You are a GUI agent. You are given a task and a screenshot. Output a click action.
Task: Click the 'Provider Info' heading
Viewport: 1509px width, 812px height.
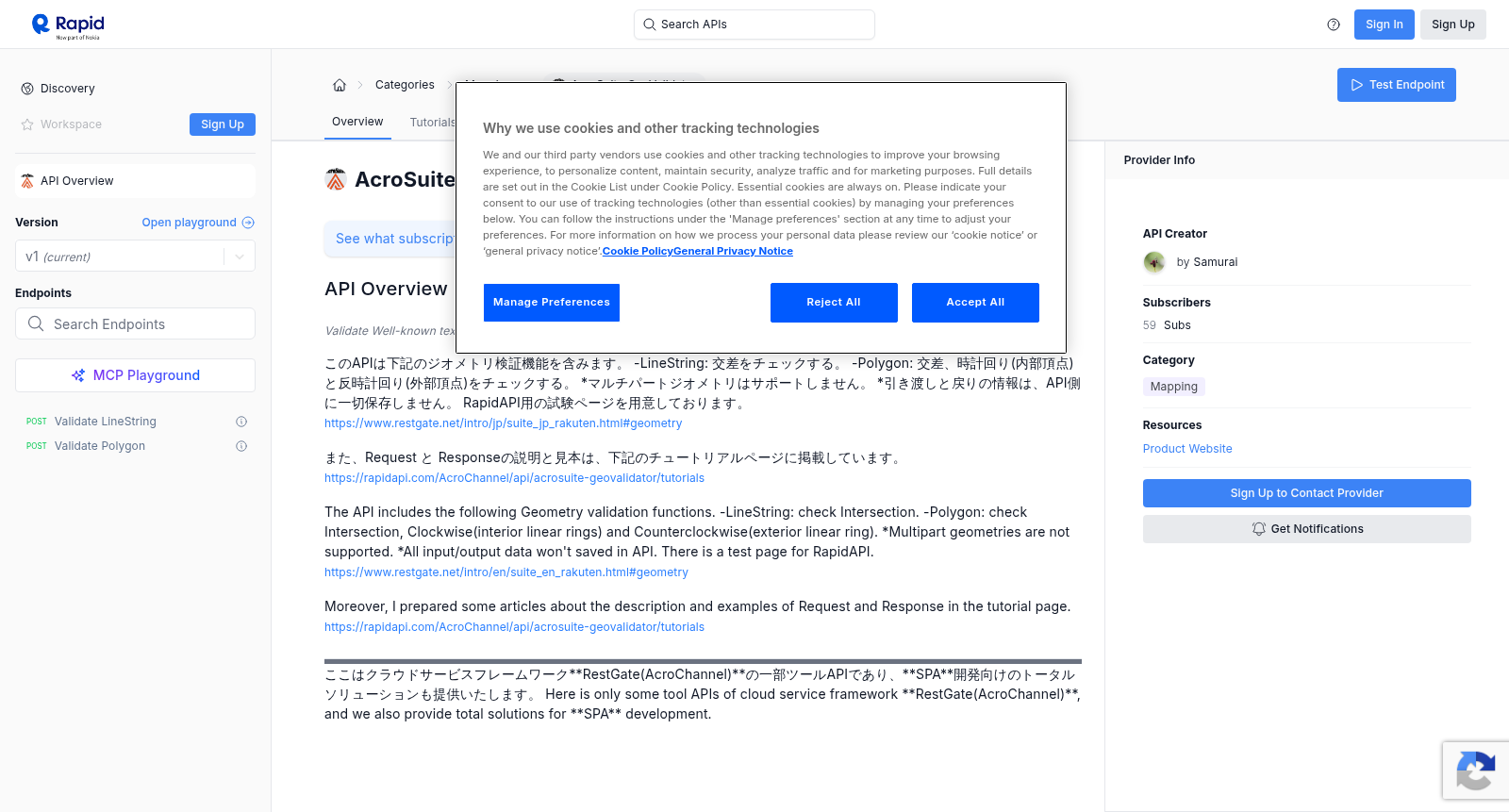(x=1159, y=160)
